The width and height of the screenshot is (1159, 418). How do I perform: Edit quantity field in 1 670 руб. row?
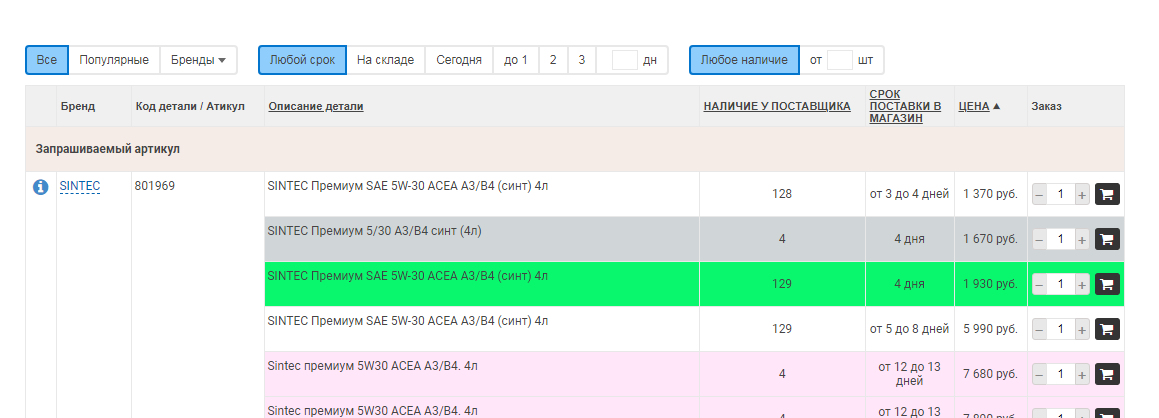1061,240
